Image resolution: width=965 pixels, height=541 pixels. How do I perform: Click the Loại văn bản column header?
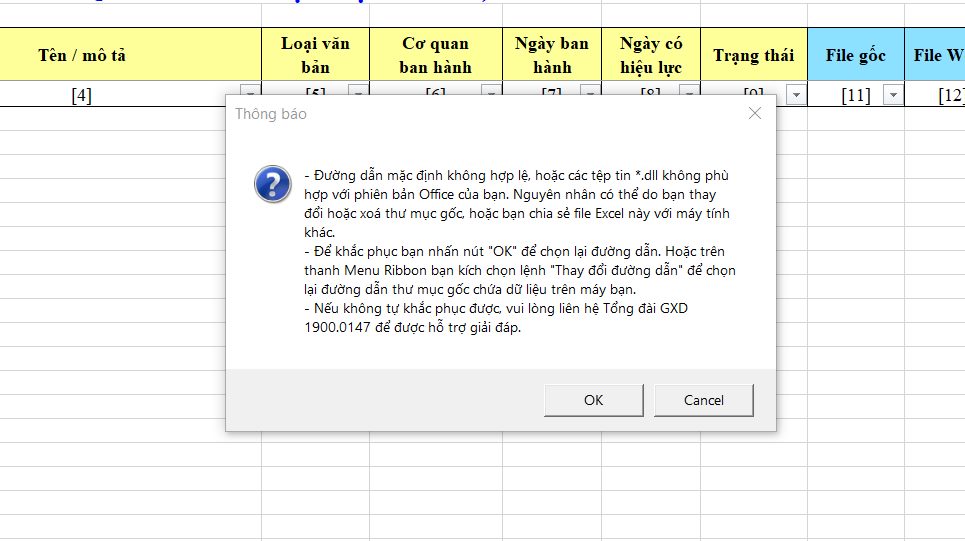(315, 56)
